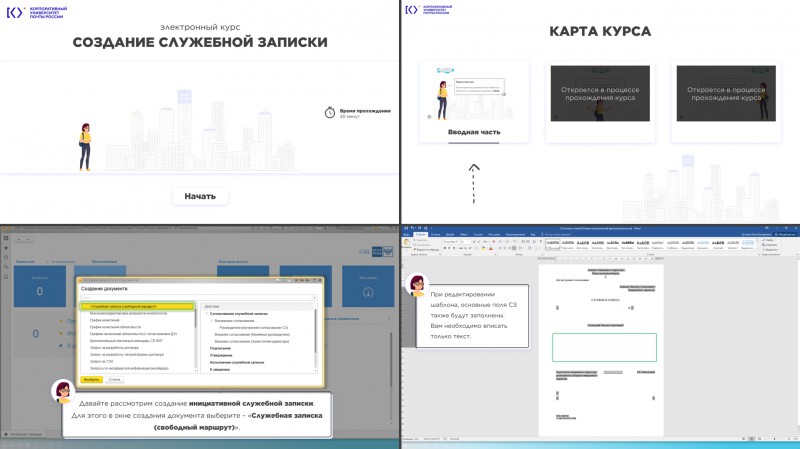Image resolution: width=800 pixels, height=449 pixels.
Task: Click Заменить in the Word editing group
Action: pyautogui.click(x=771, y=245)
